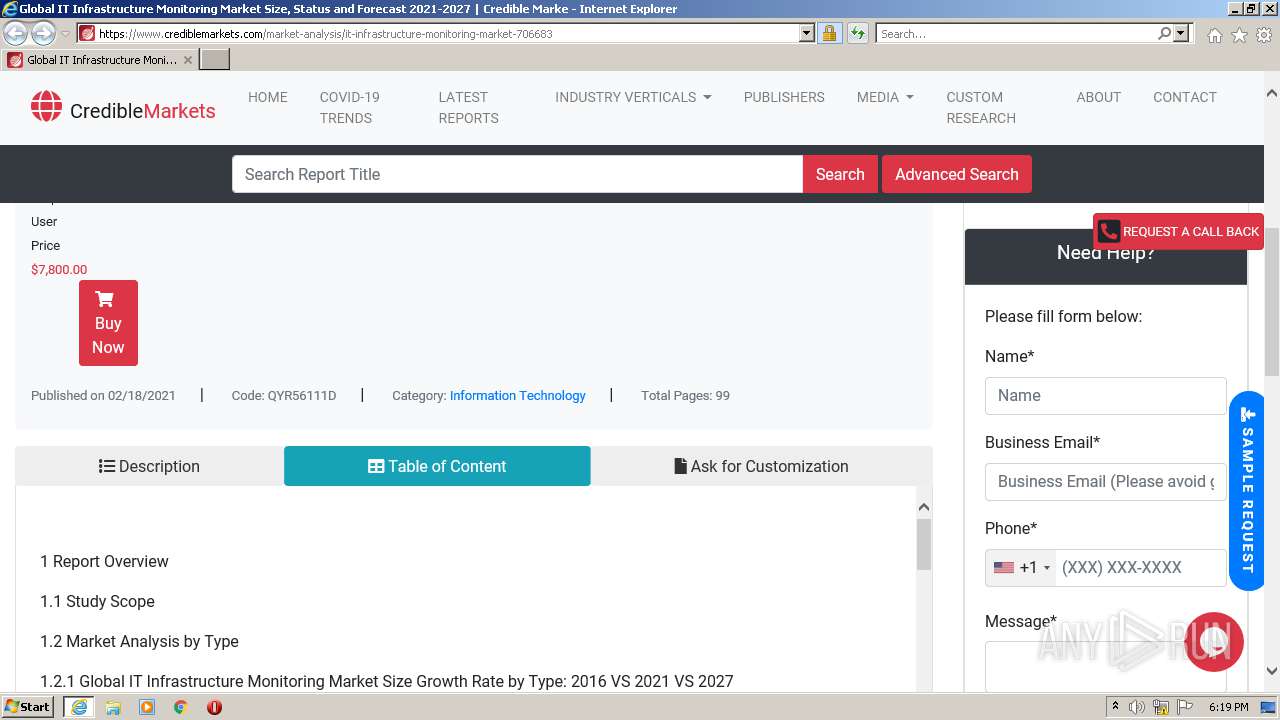Open Latest Reports nav item

coord(468,107)
